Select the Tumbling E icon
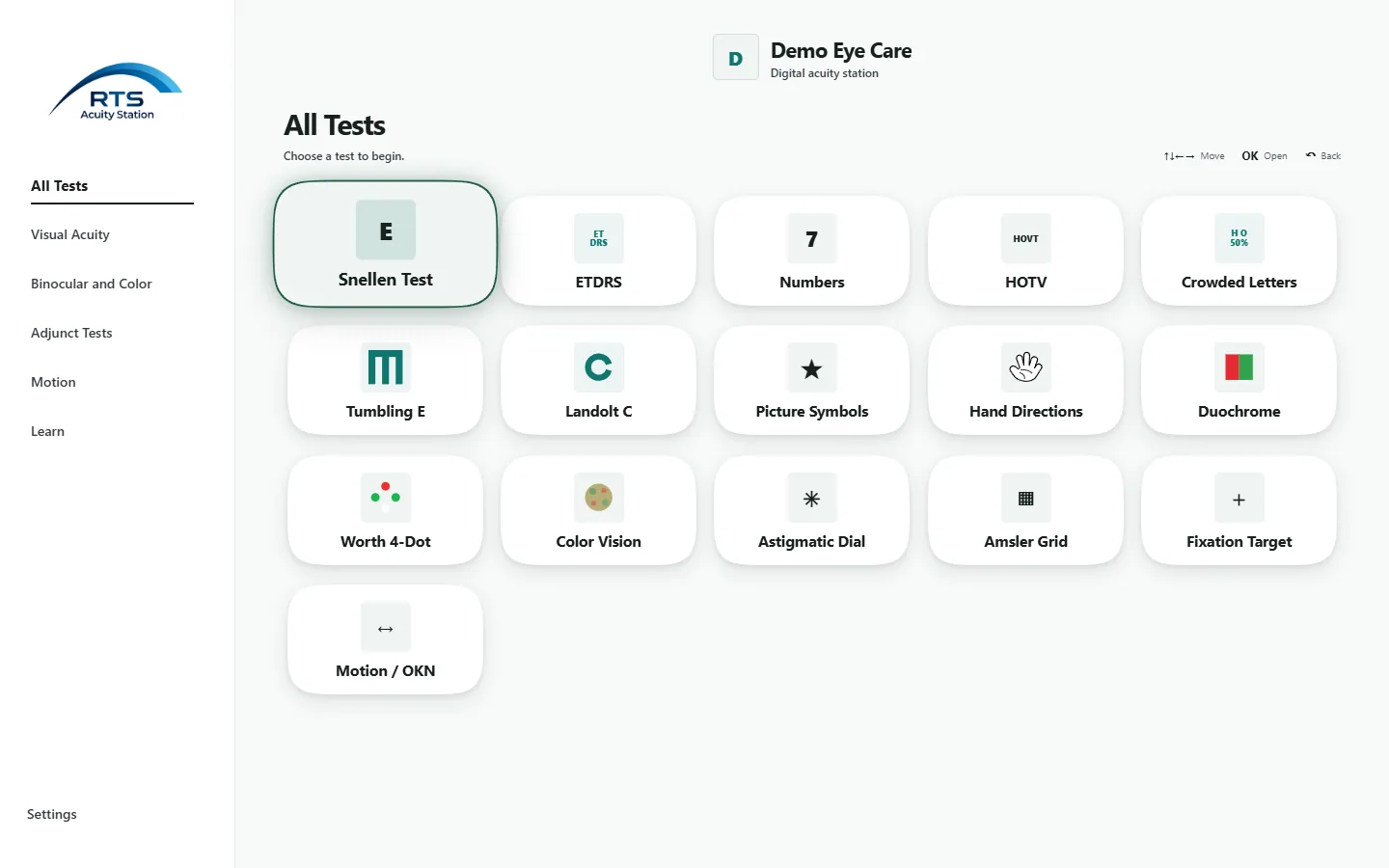This screenshot has height=868, width=1389. (386, 367)
